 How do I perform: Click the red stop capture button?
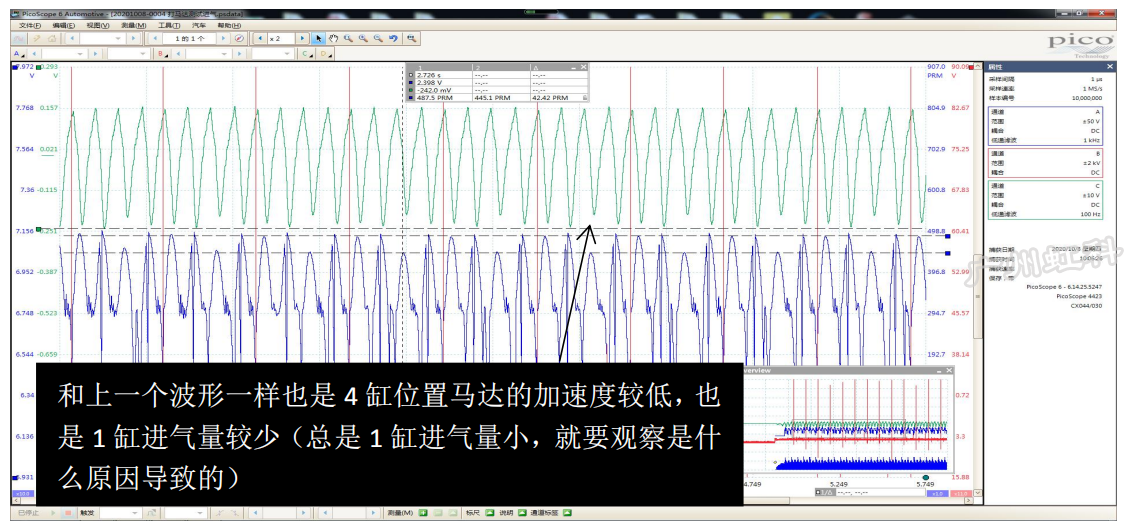click(67, 513)
